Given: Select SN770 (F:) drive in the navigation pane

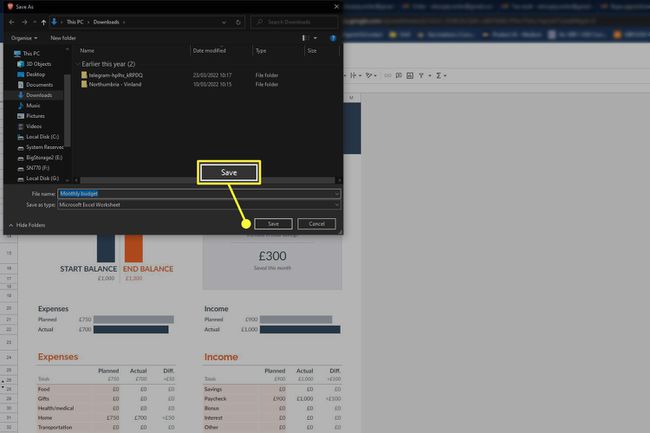Looking at the screenshot, I should tap(33, 168).
